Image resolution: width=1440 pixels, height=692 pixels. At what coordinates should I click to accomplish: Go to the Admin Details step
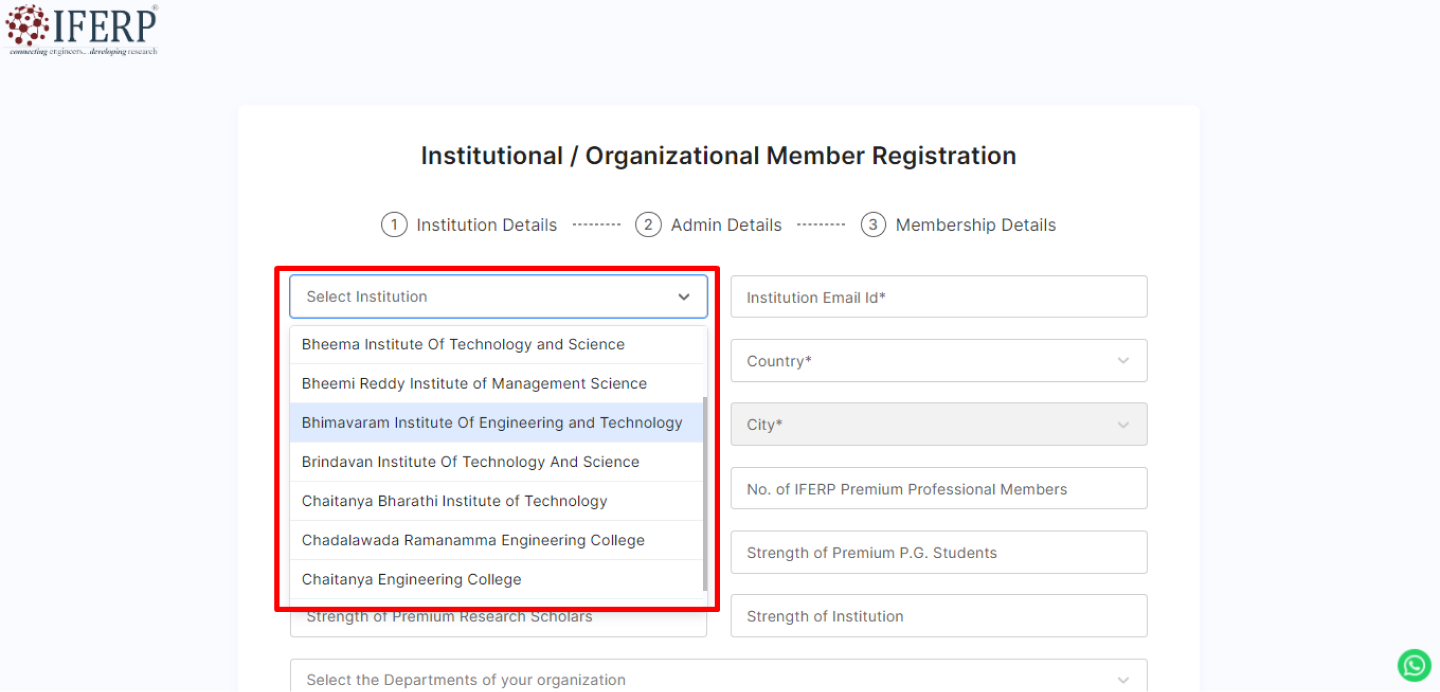pyautogui.click(x=709, y=224)
